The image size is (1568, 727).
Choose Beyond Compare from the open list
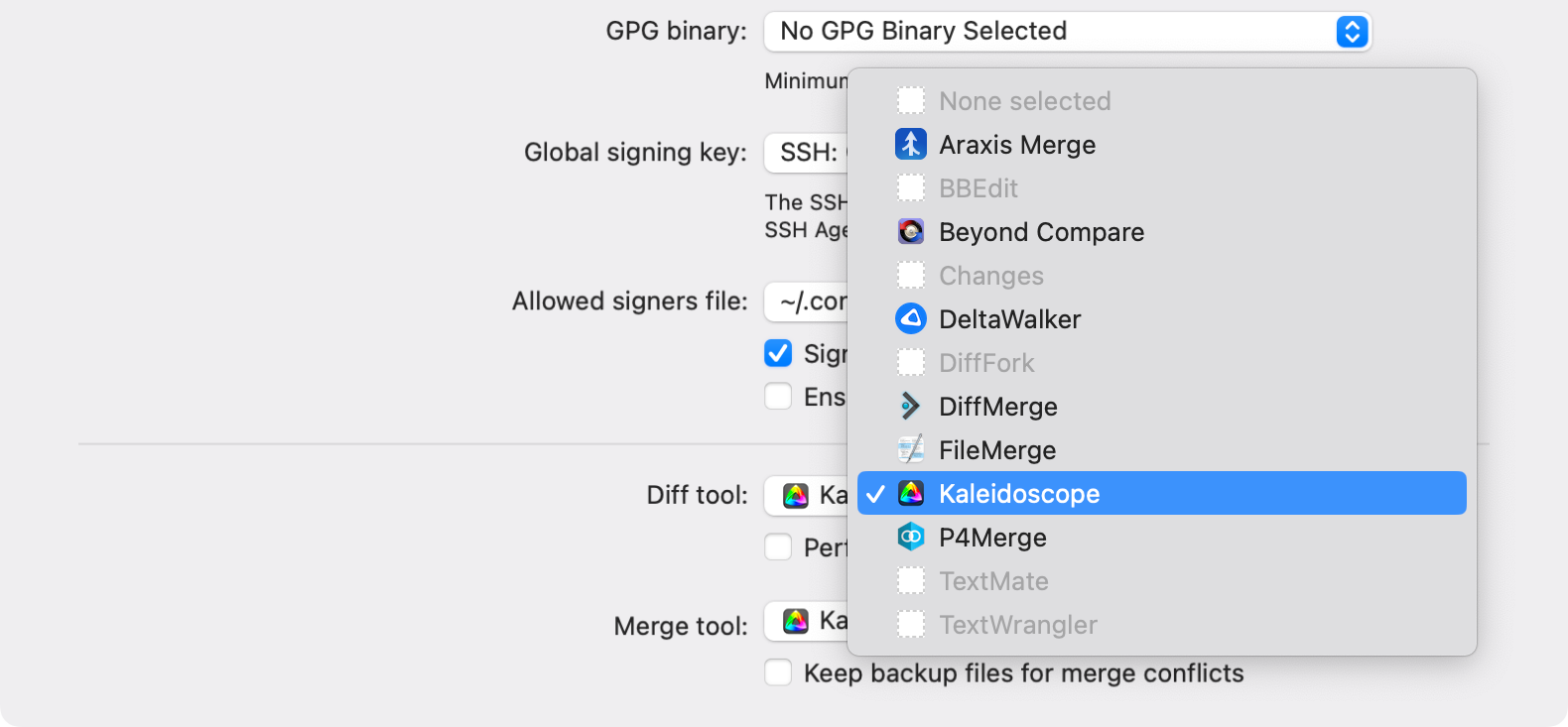click(1041, 231)
